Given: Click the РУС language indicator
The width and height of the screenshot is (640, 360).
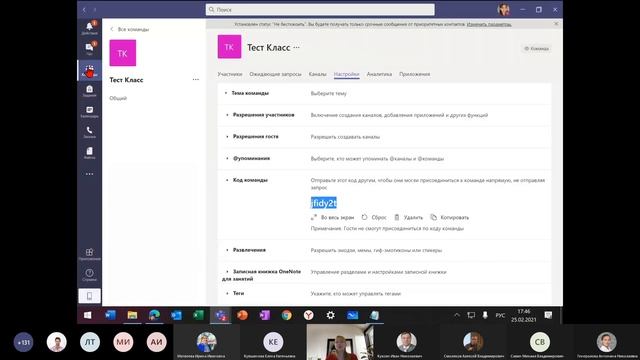Looking at the screenshot, I should click(x=500, y=315).
